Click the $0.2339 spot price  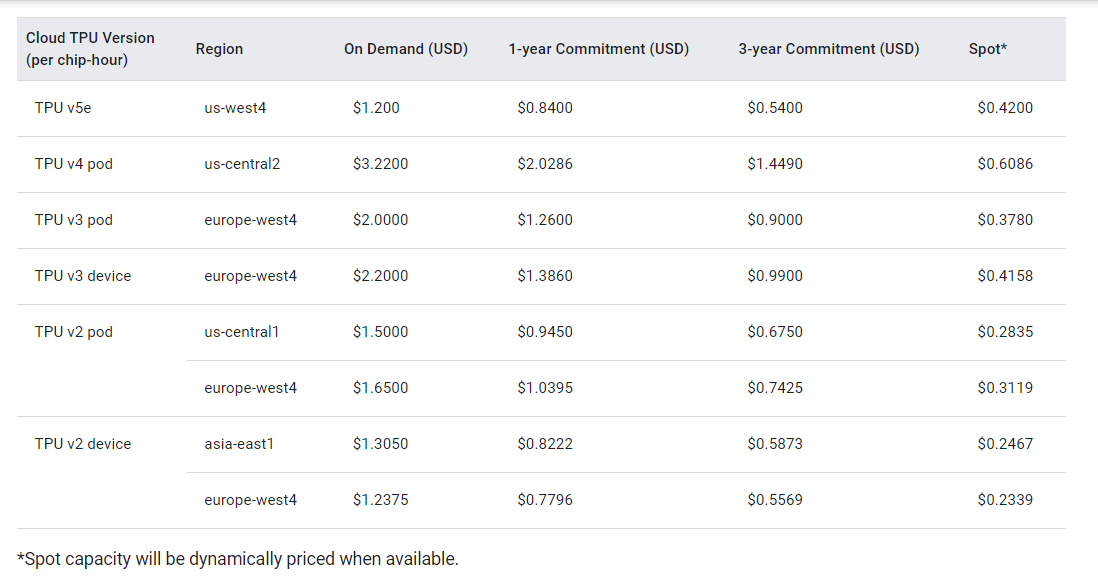coord(1005,500)
